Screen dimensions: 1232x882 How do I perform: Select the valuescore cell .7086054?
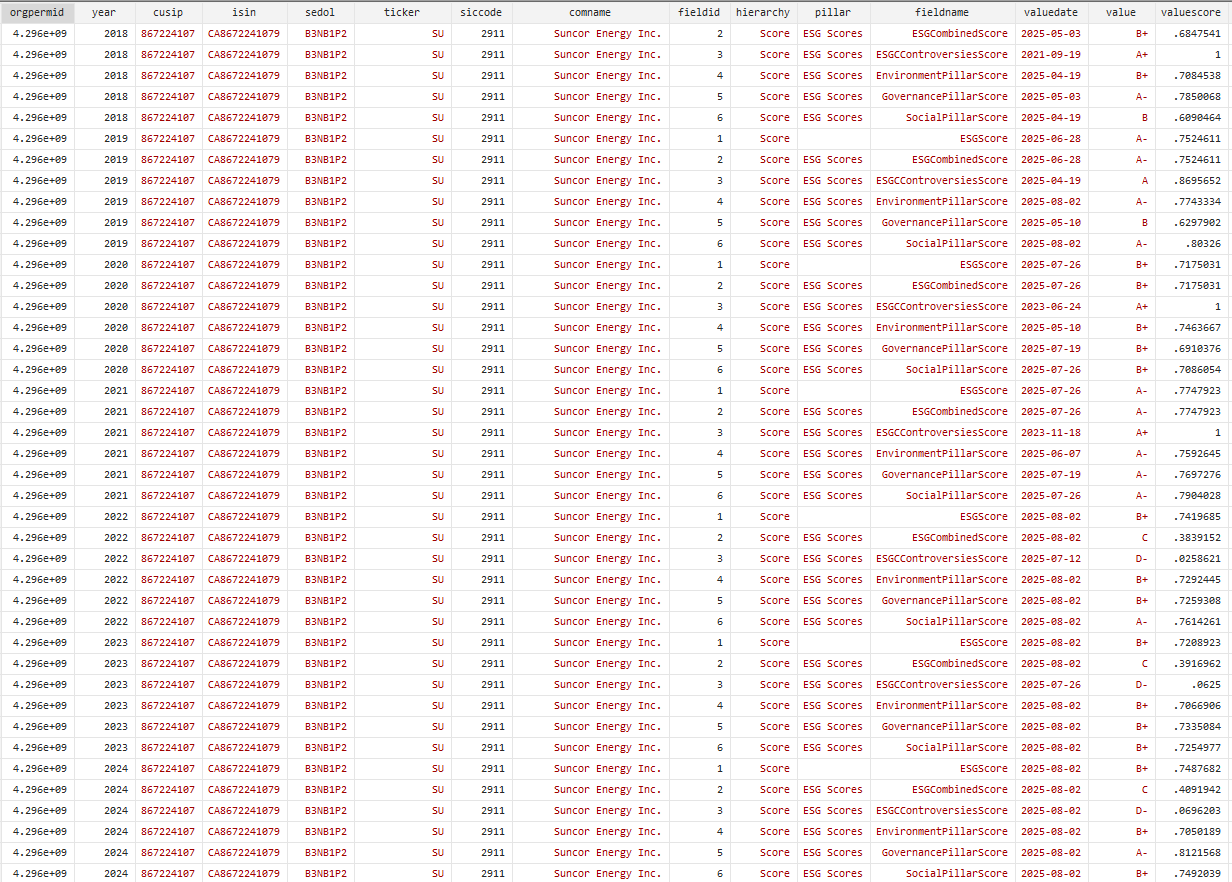tap(1190, 370)
